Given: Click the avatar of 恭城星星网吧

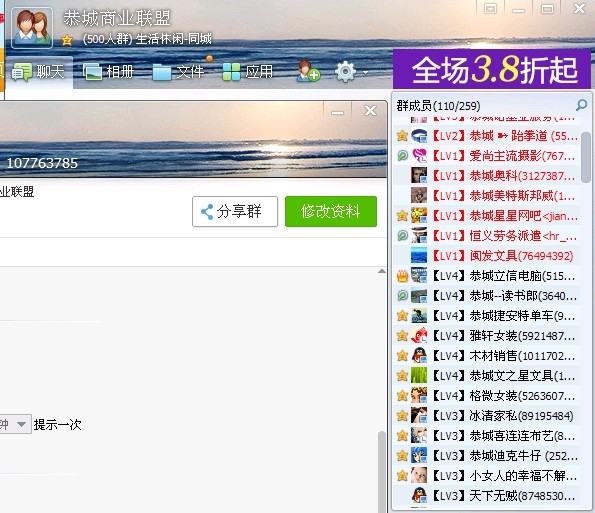Looking at the screenshot, I should coord(419,216).
